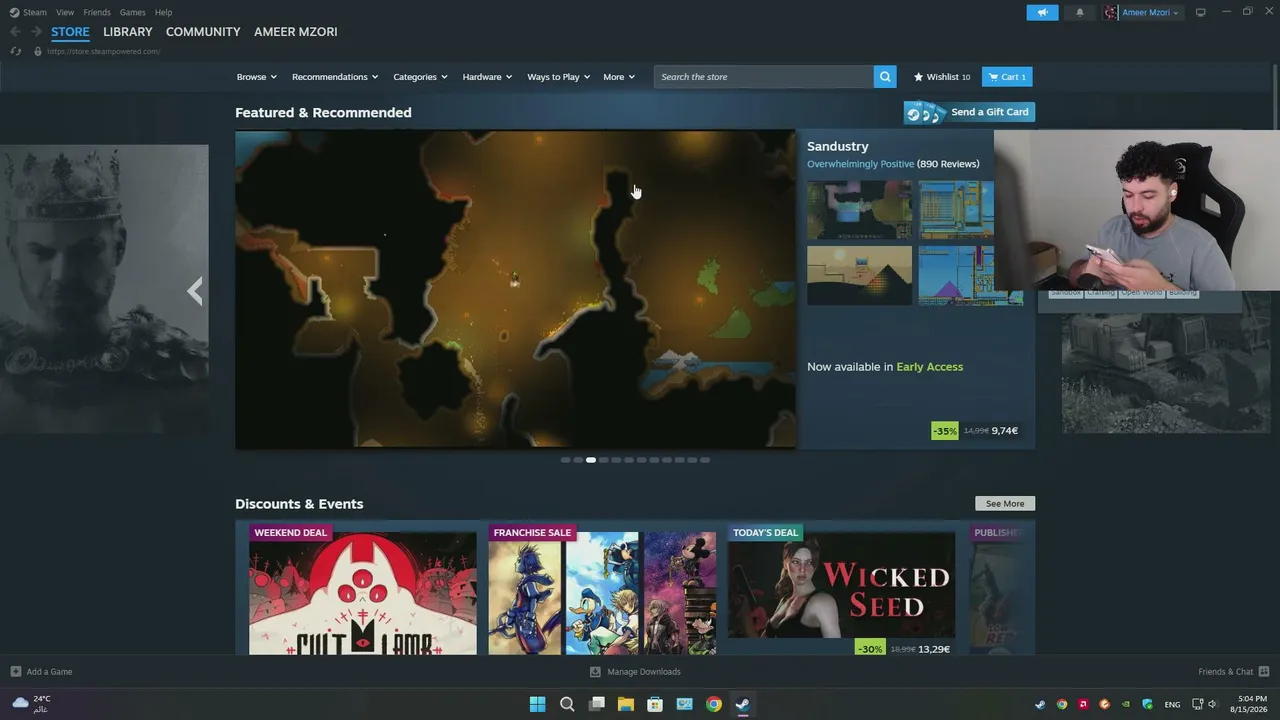Viewport: 1280px width, 720px height.
Task: Open the Ameer Mzori account dropdown
Action: [x=1142, y=12]
